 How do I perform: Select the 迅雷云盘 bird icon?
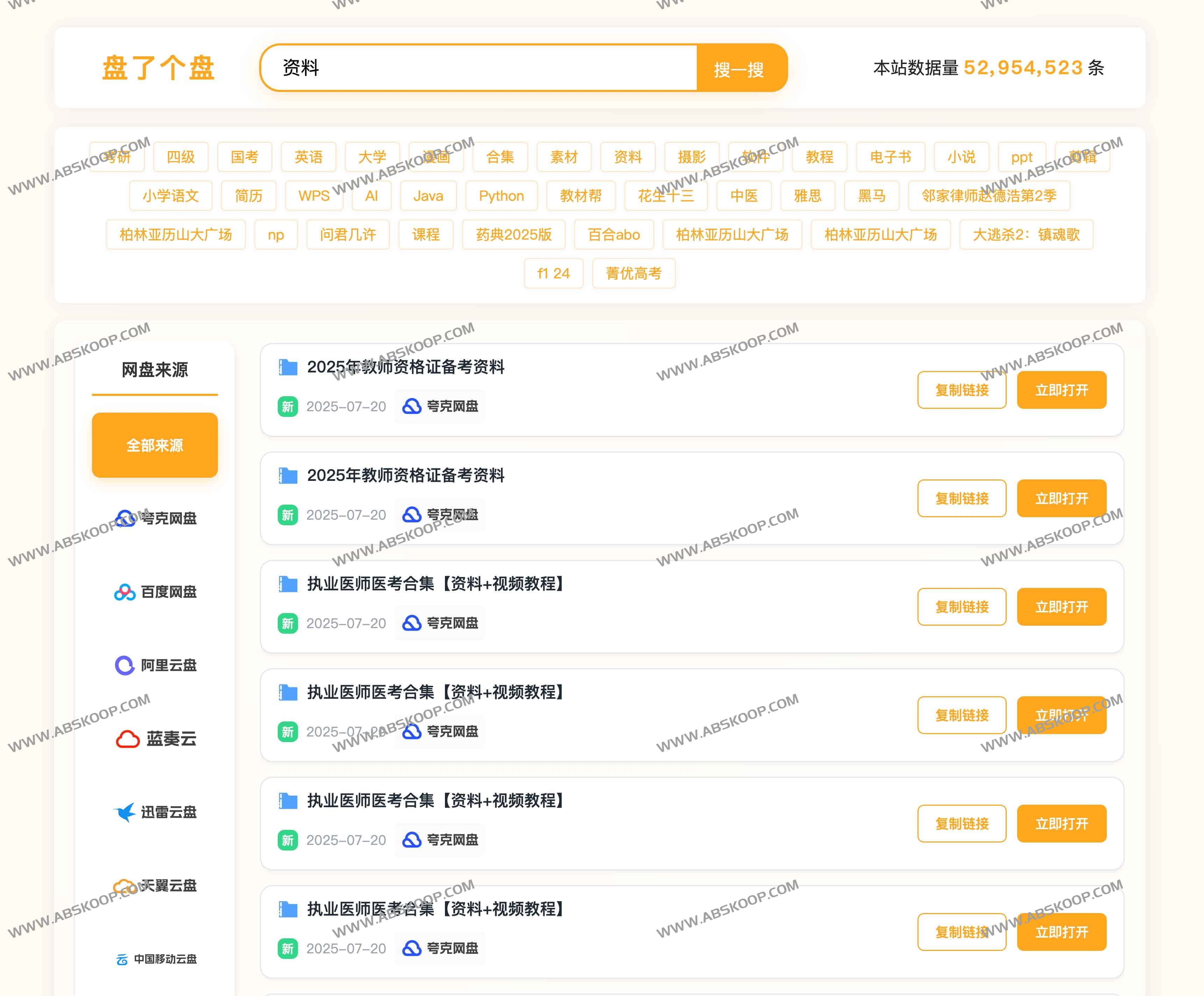(125, 812)
